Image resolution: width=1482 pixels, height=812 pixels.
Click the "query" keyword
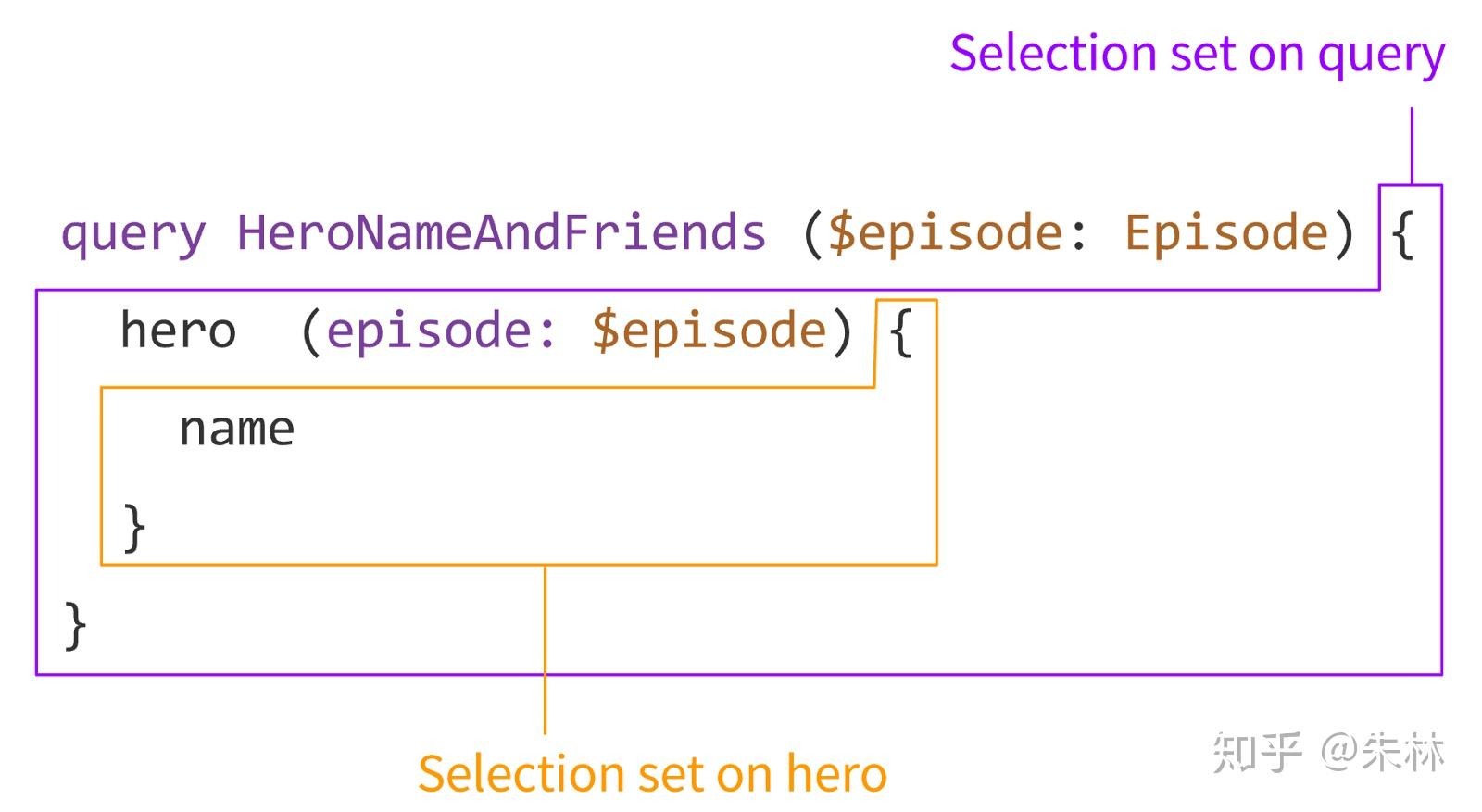[x=133, y=232]
